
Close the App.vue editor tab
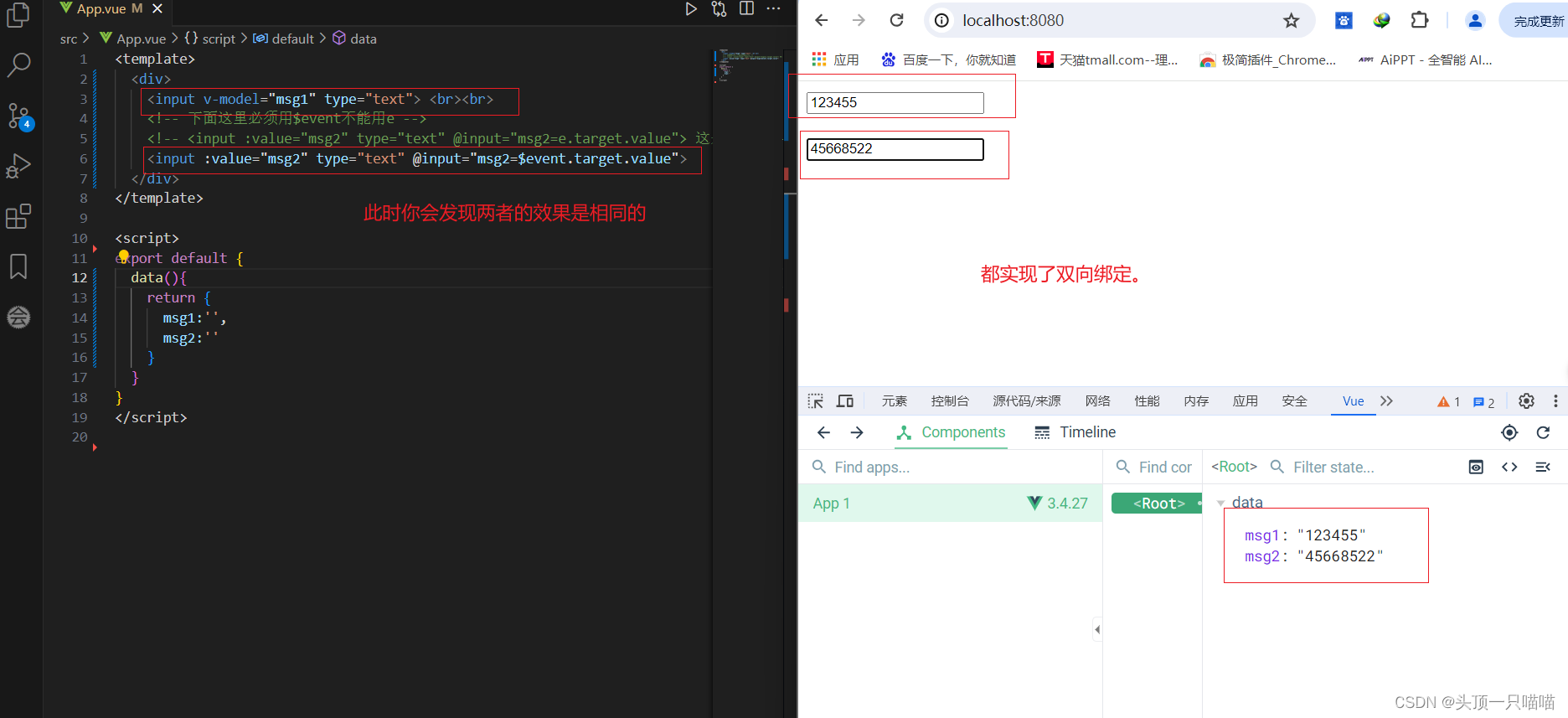click(x=157, y=8)
